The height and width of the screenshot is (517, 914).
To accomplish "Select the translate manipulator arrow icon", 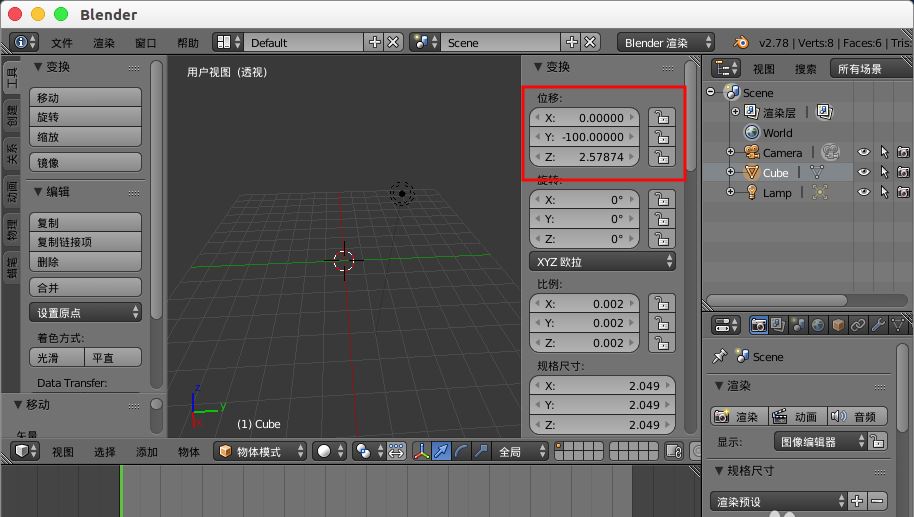I will (441, 452).
